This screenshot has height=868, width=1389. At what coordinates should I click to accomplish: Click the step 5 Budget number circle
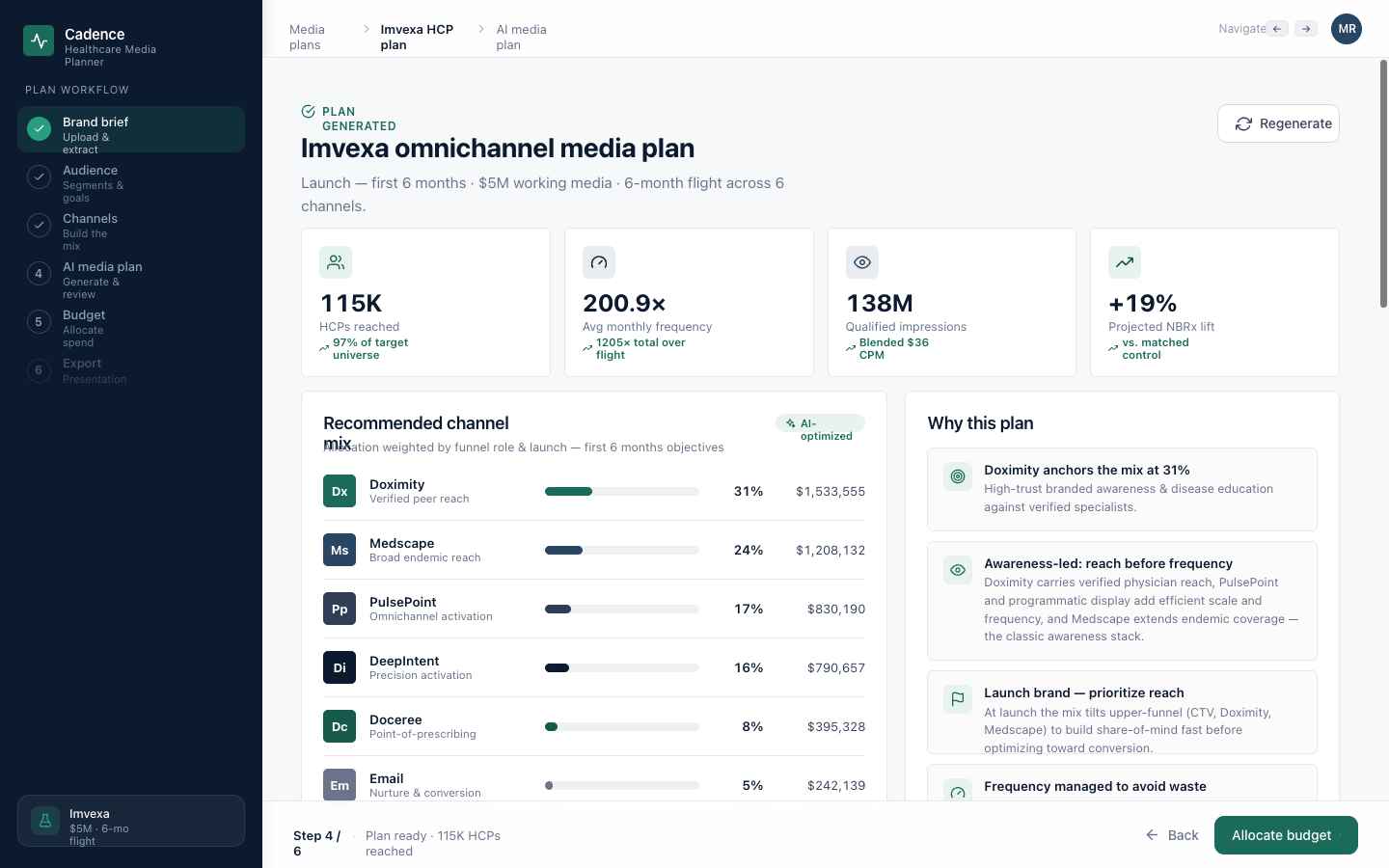click(39, 322)
